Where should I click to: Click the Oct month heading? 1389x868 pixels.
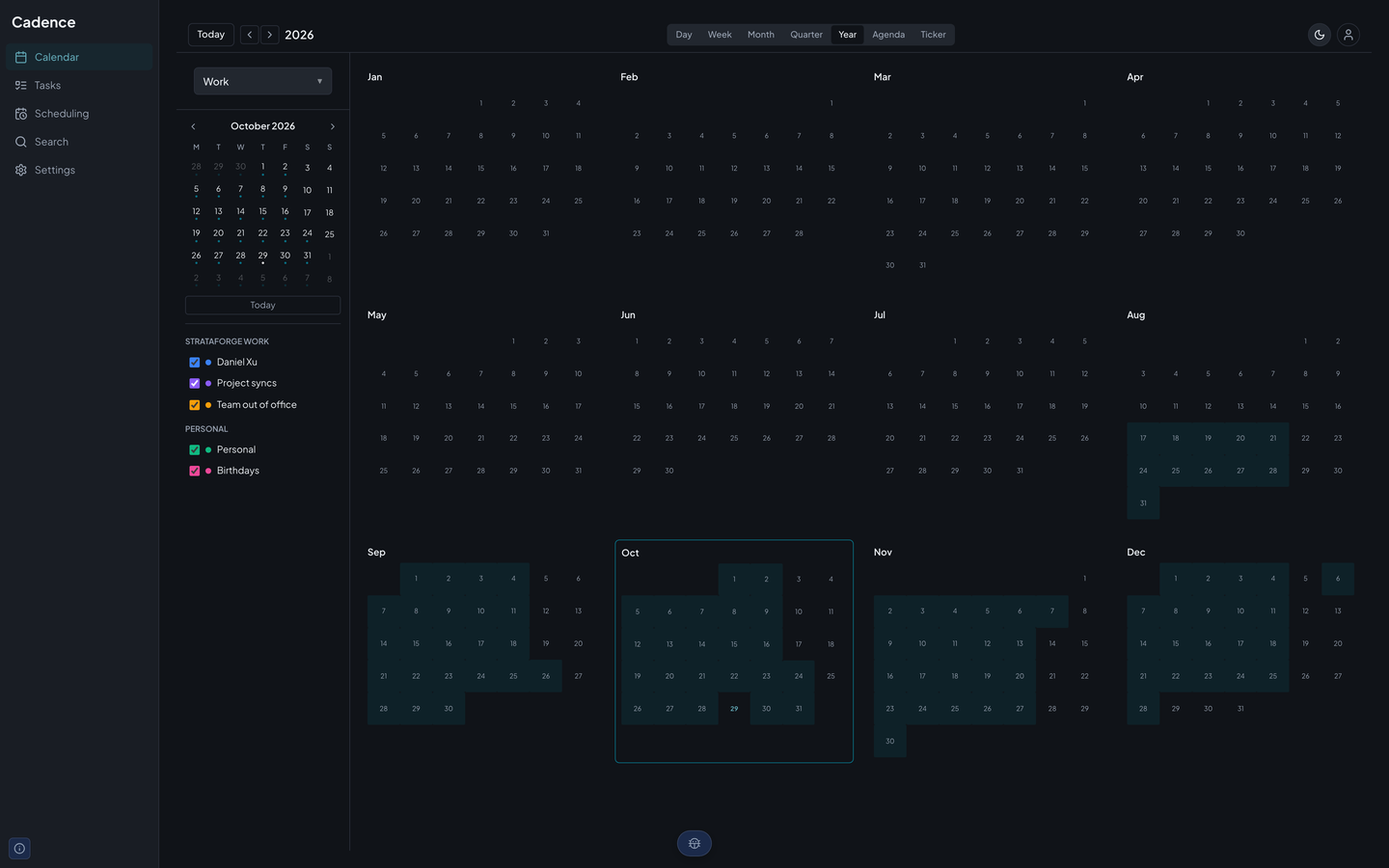(630, 554)
